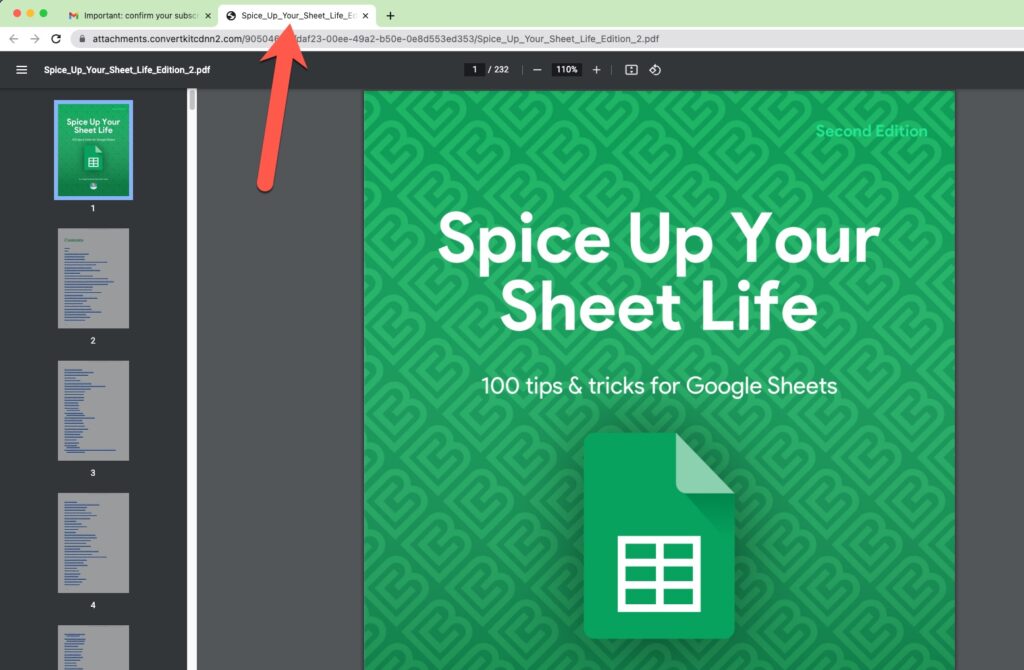
Task: Zoom in with the plus button
Action: point(596,70)
